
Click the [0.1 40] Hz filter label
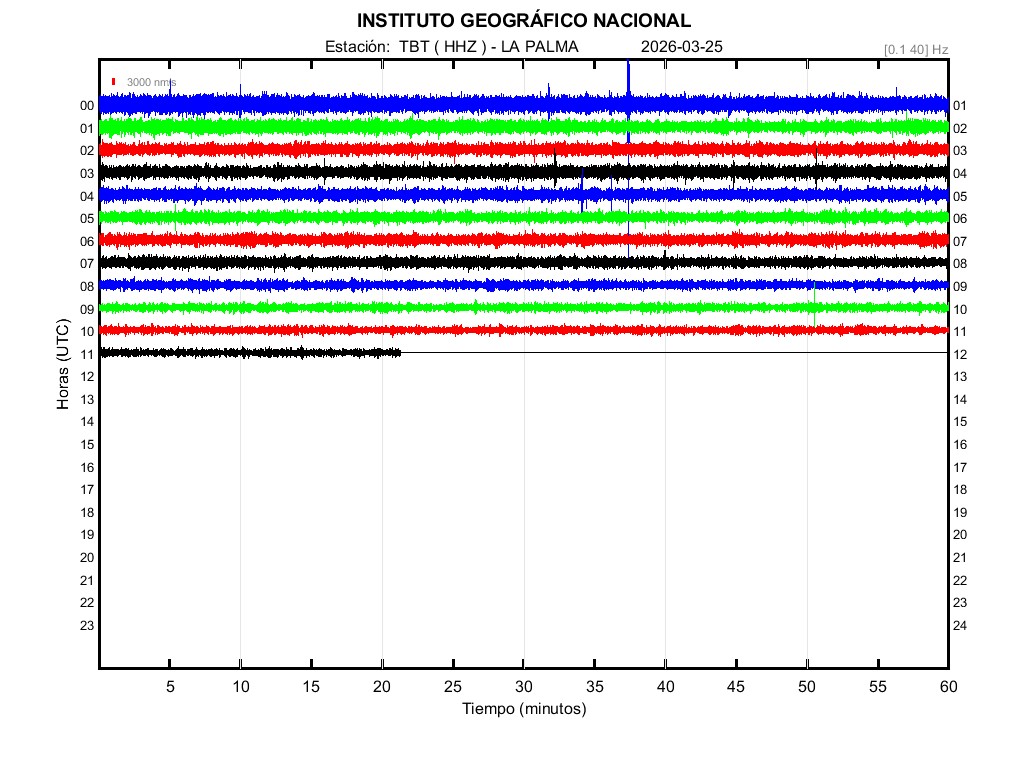coord(915,49)
